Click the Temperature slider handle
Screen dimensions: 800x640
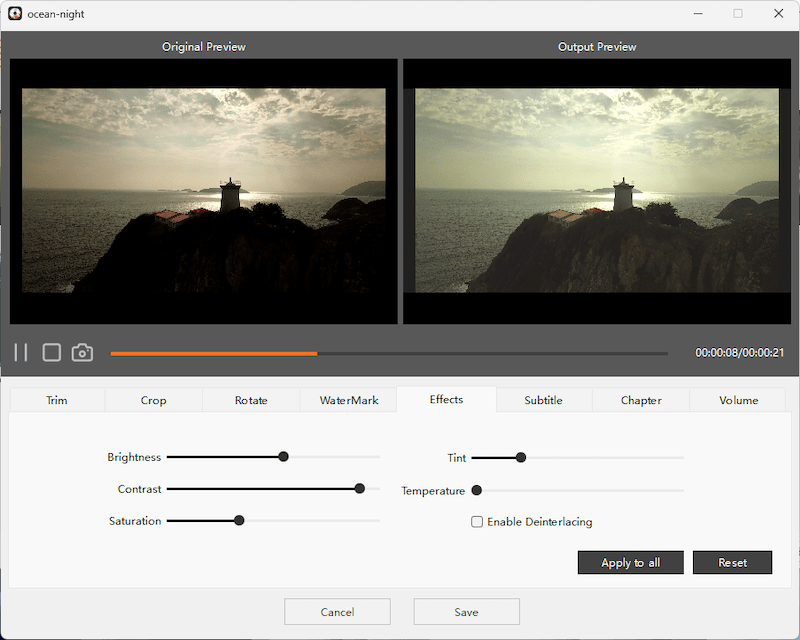(x=477, y=490)
